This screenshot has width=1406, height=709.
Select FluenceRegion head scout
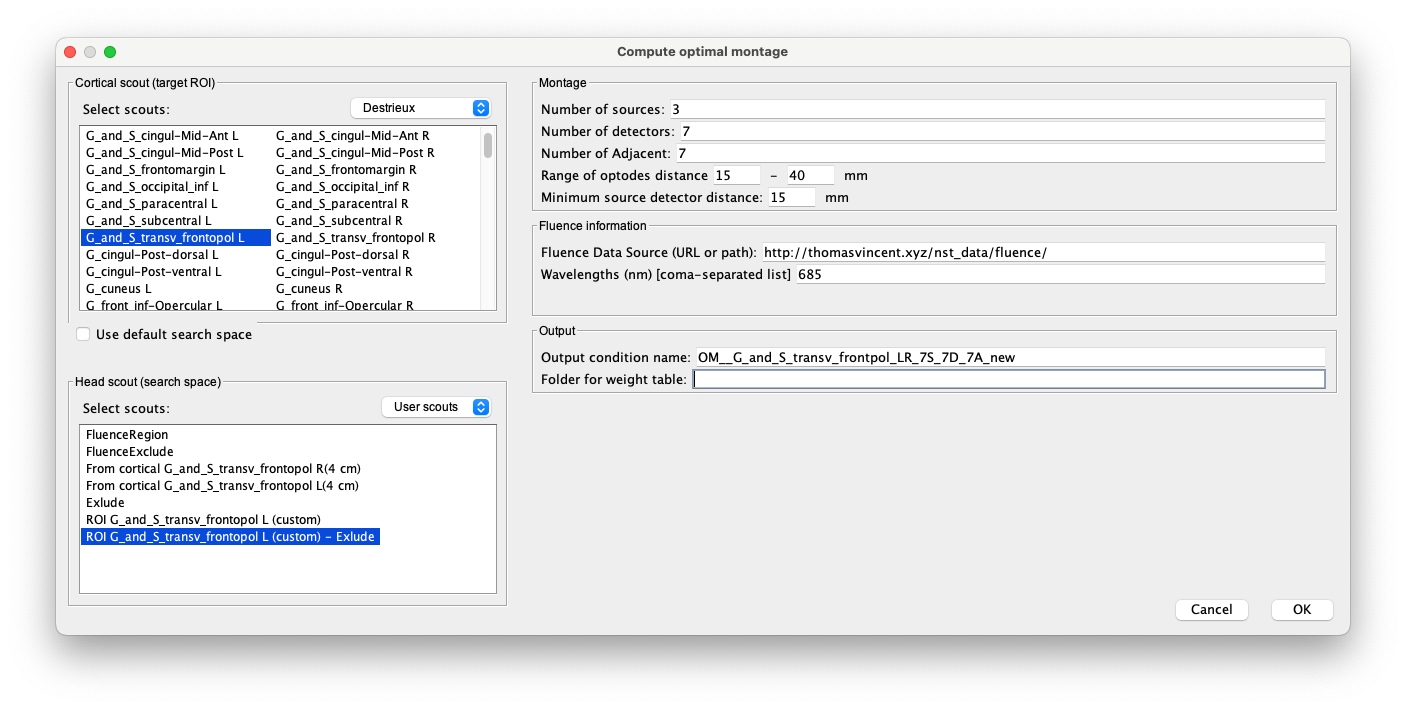(x=127, y=435)
